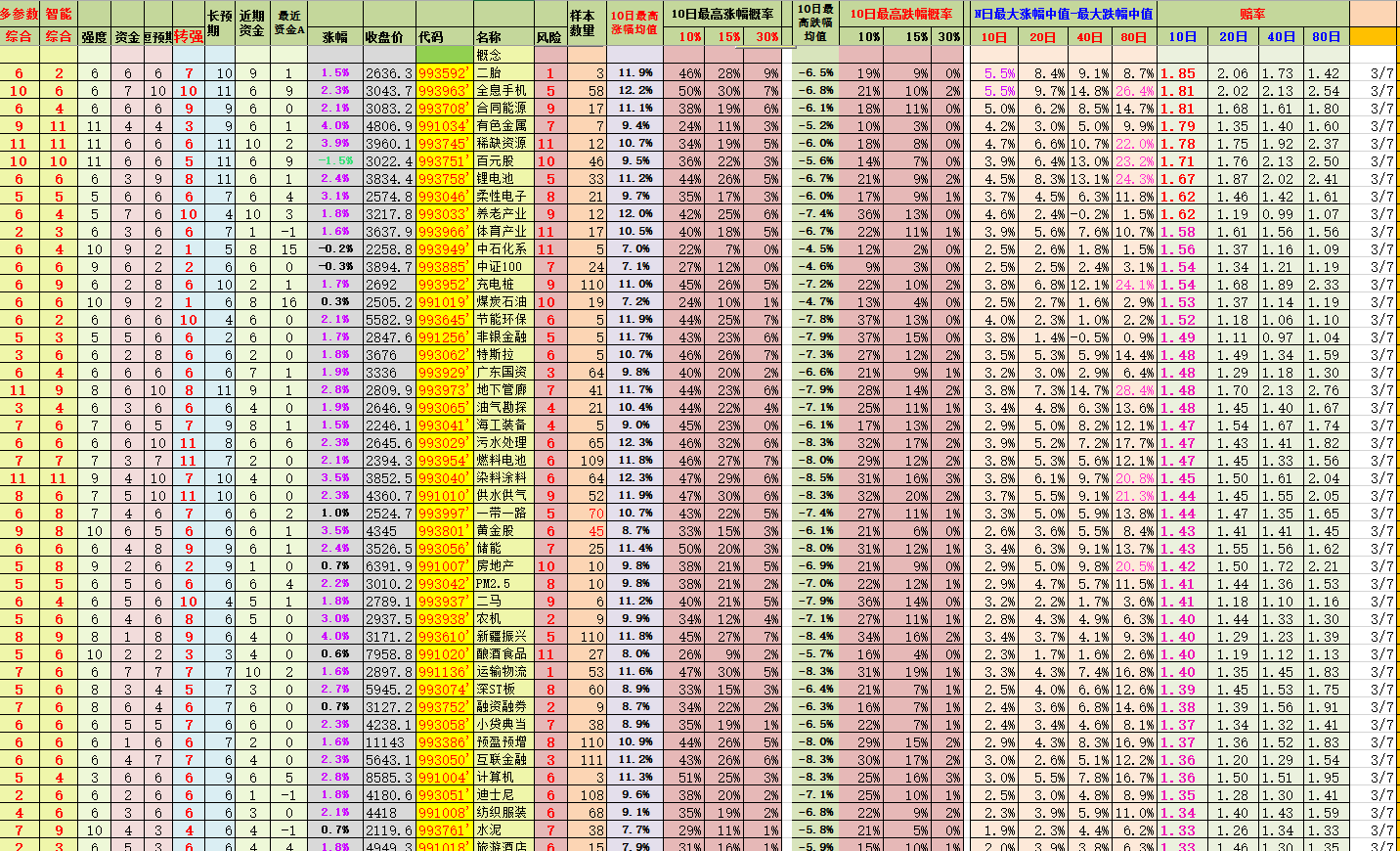Click the '特斯拉' name cell

point(503,355)
